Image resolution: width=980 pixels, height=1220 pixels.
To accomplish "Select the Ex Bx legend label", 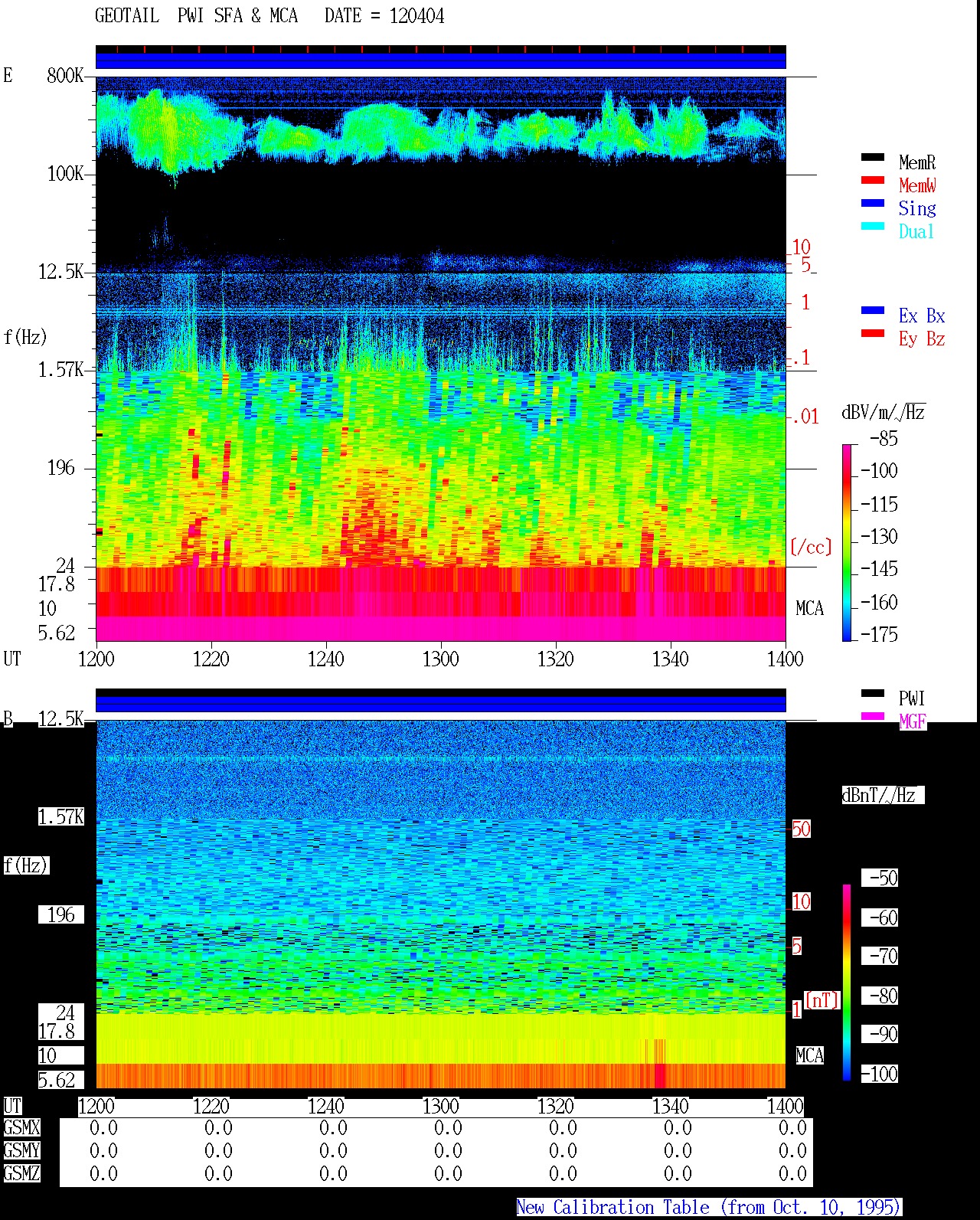I will click(922, 316).
